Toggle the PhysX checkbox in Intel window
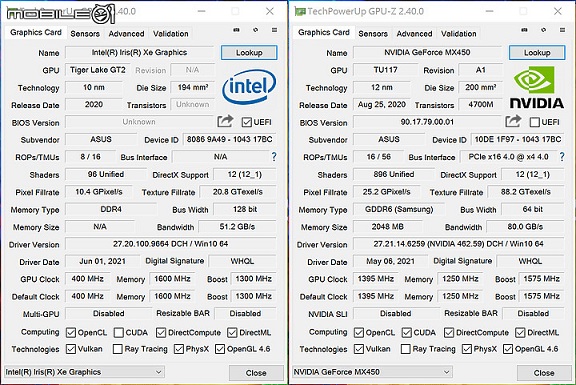The width and height of the screenshot is (576, 385). click(x=179, y=349)
